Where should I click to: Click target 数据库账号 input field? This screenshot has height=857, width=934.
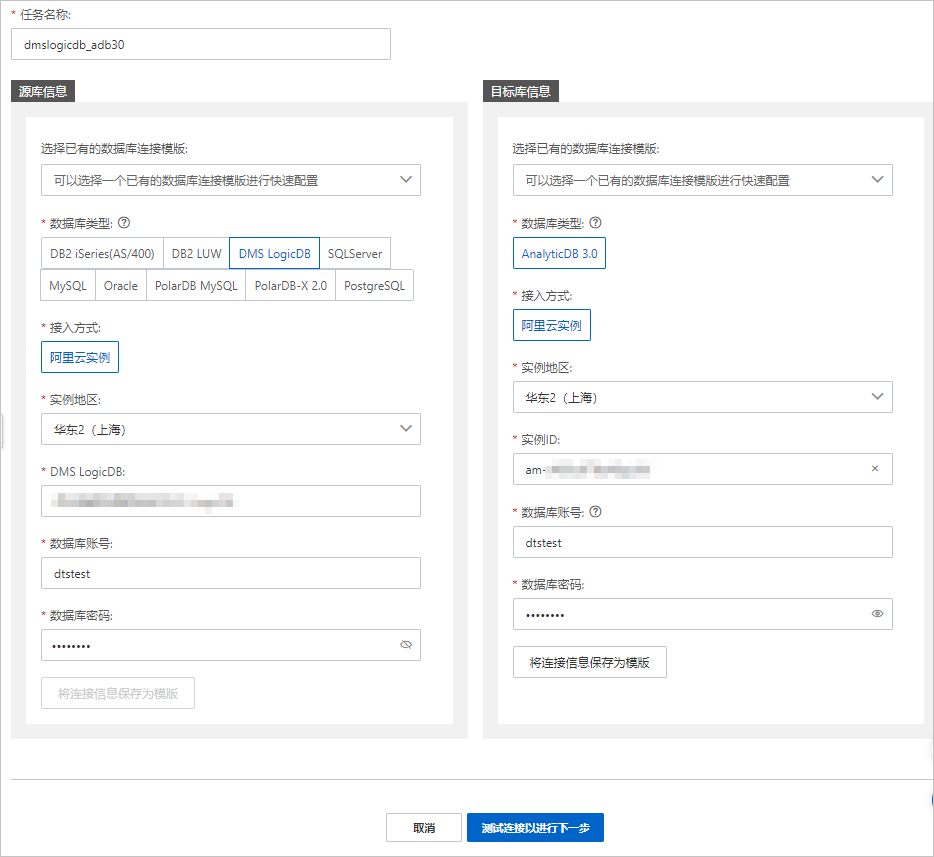point(703,542)
